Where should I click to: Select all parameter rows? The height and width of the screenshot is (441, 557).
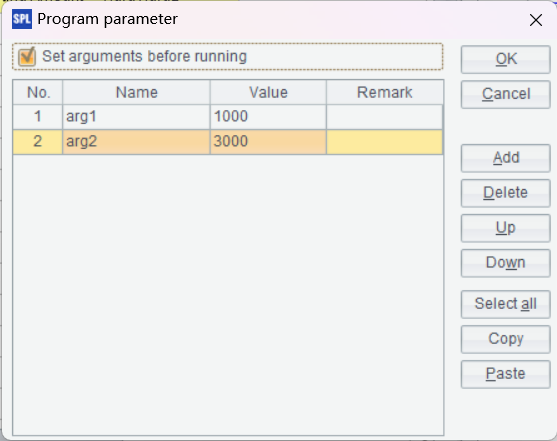point(505,305)
